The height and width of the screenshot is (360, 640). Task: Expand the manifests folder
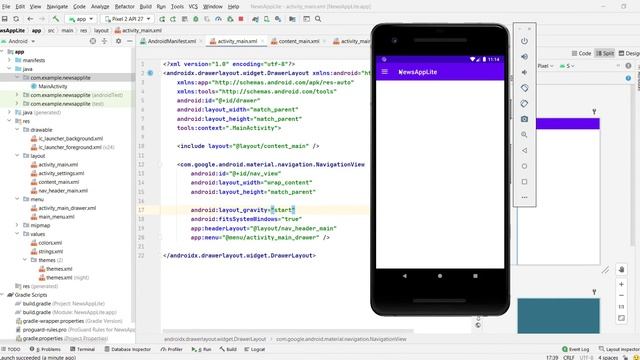(x=9, y=60)
